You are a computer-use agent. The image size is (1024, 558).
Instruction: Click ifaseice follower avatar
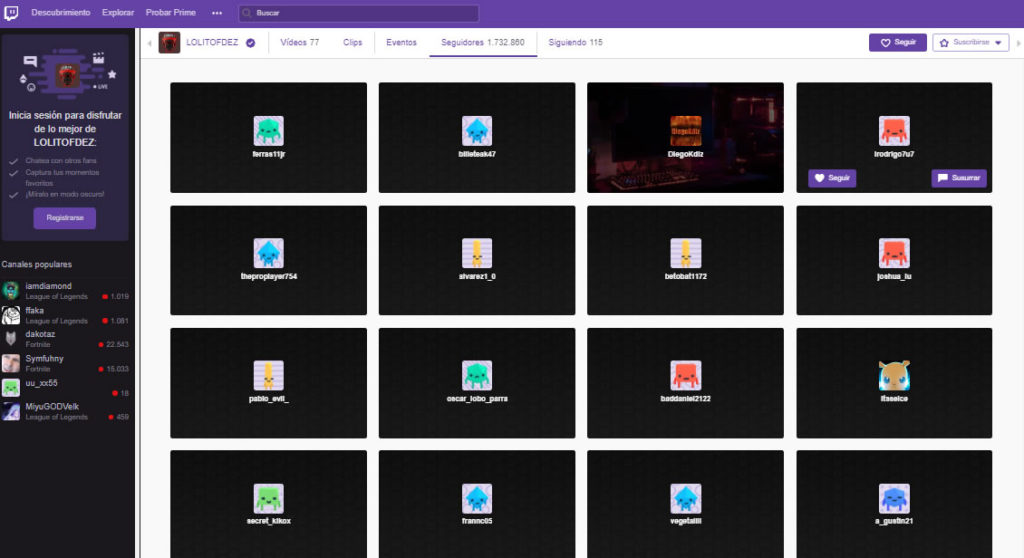(x=893, y=375)
